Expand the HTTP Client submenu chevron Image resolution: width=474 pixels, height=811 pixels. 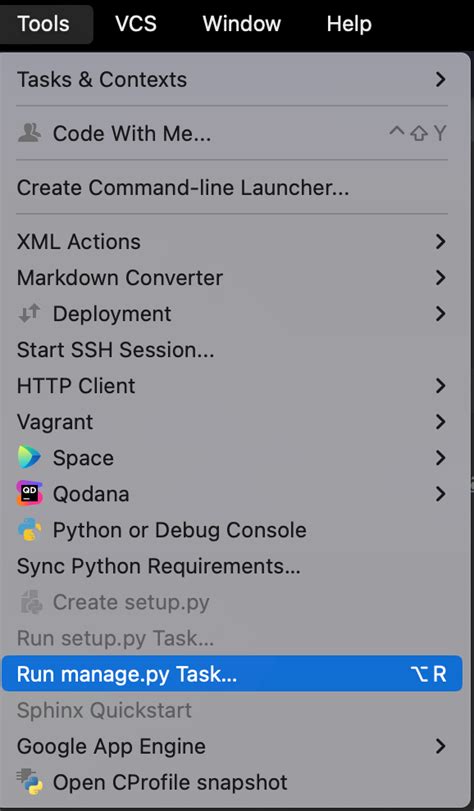click(440, 386)
